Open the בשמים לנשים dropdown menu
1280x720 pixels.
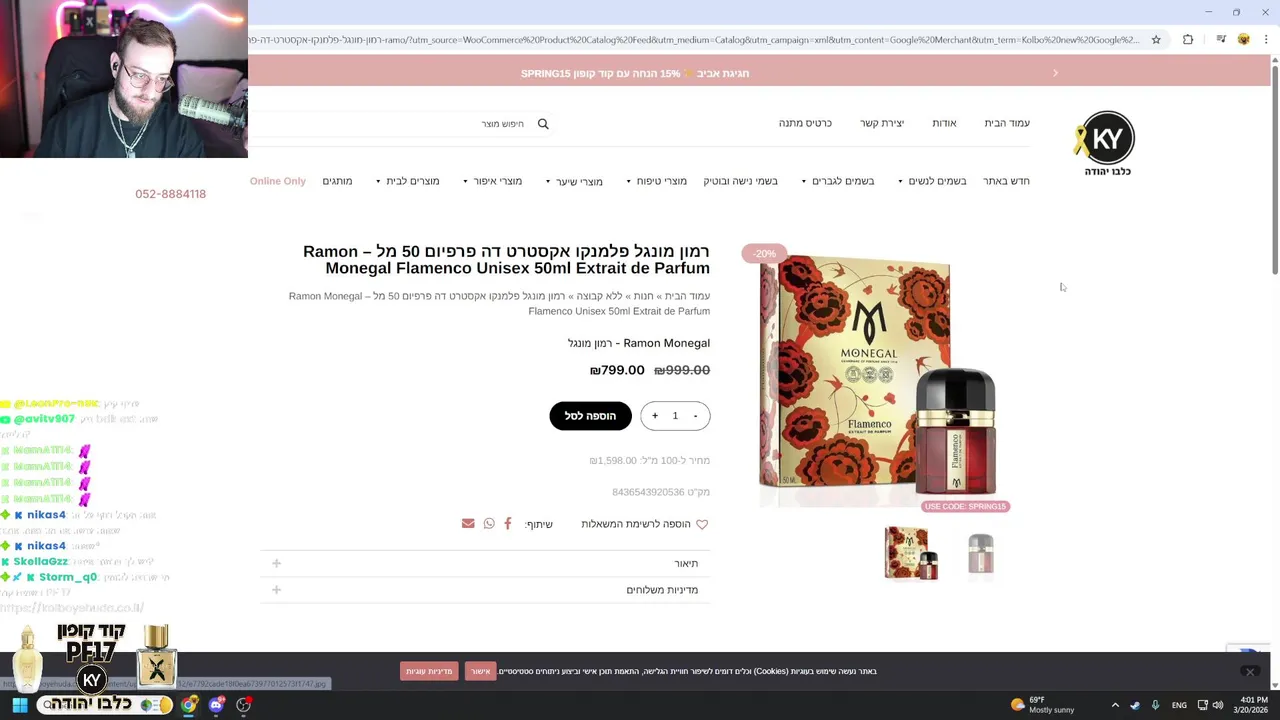point(932,181)
